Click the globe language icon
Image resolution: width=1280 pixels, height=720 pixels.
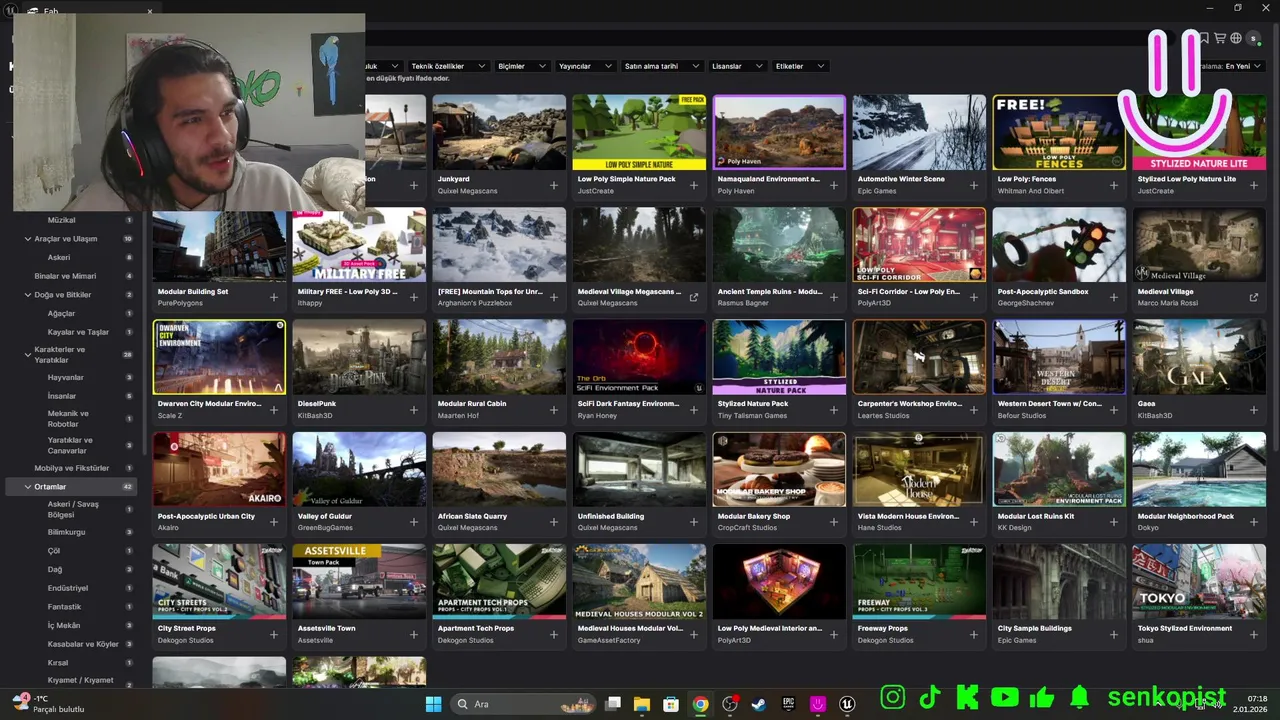[x=1236, y=38]
